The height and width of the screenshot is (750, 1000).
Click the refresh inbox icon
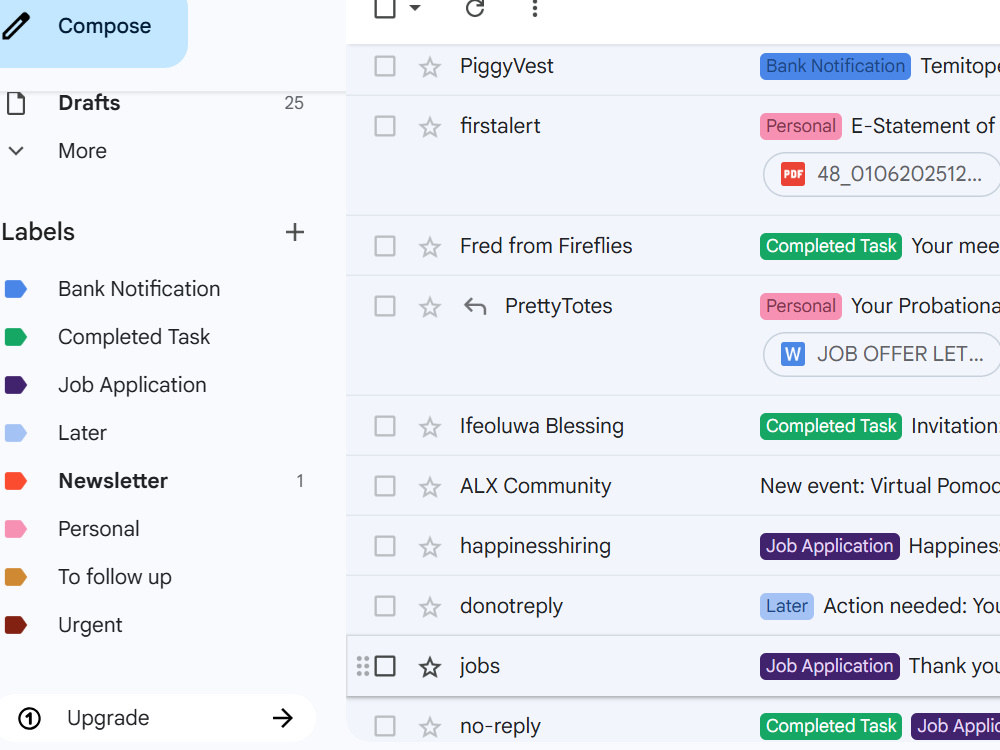pos(475,8)
